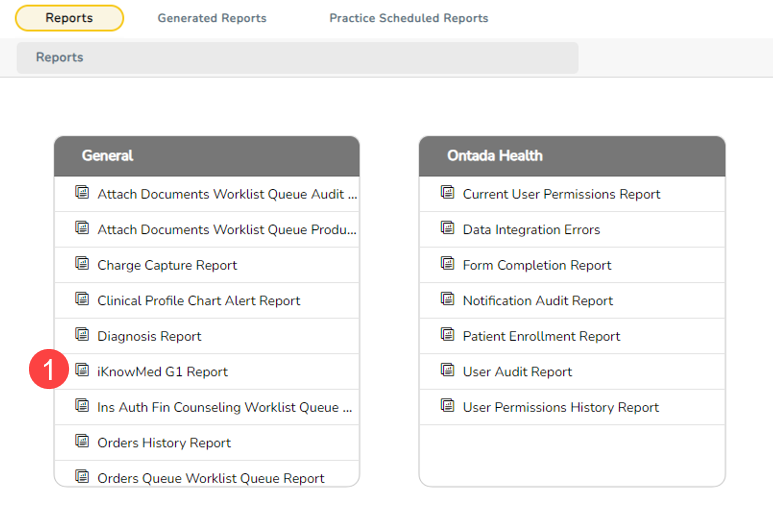Click the icon beside User Audit Report
Image resolution: width=773 pixels, height=532 pixels.
(448, 370)
